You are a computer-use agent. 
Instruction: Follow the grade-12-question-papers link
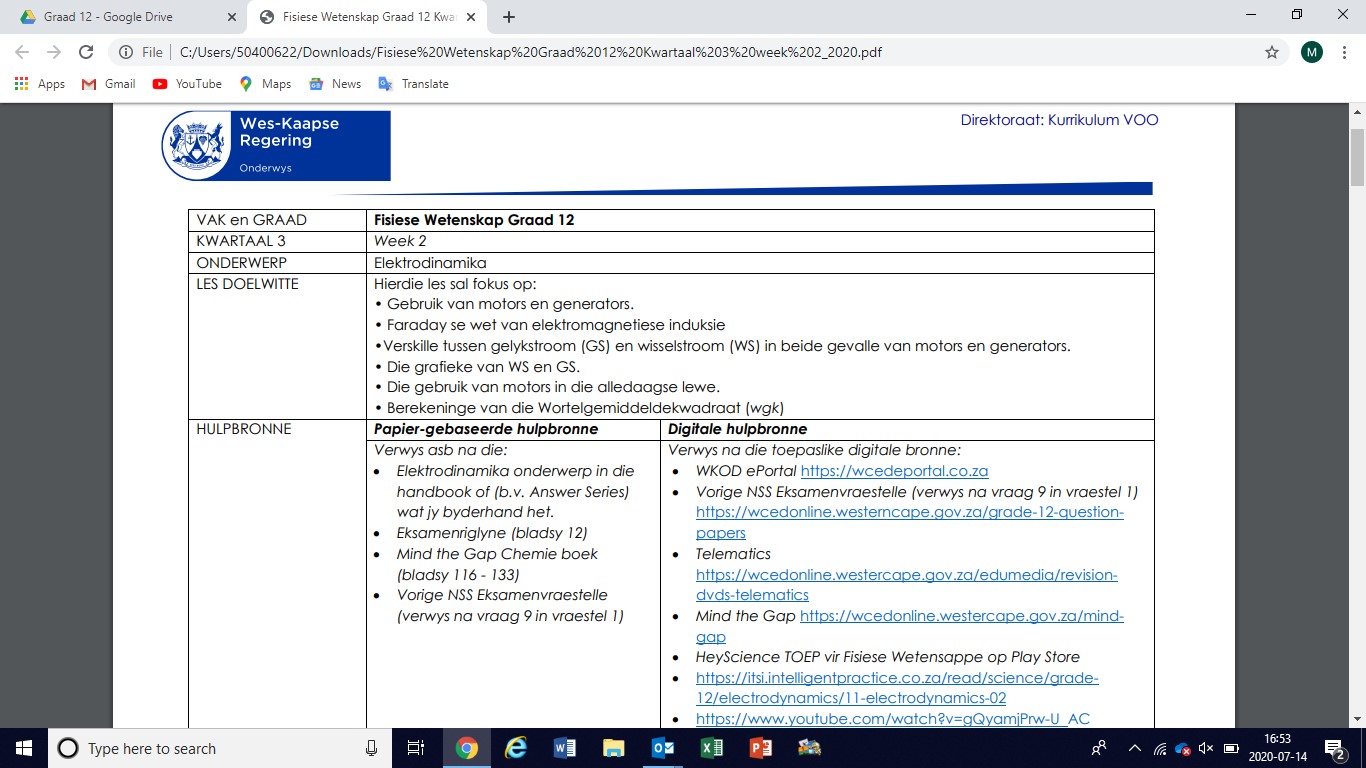coord(910,523)
